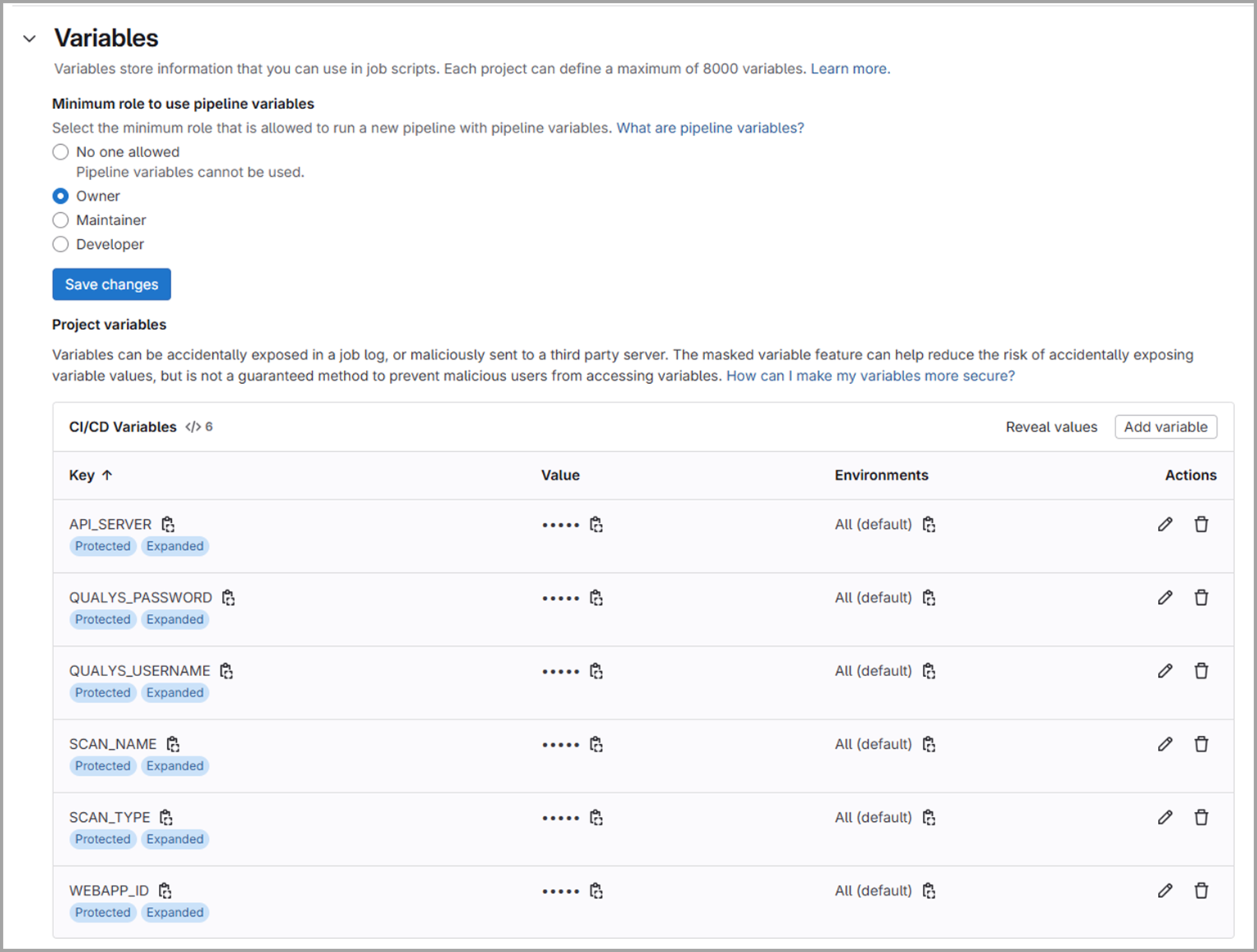Copy the API_SERVER masked value
The height and width of the screenshot is (952, 1257).
[596, 525]
